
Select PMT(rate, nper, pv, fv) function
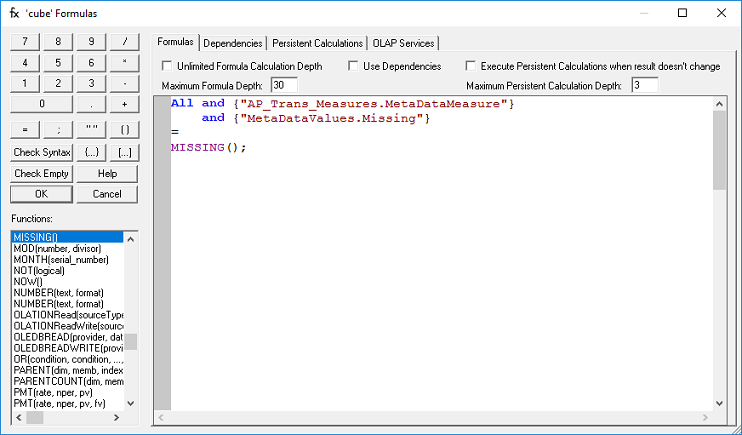point(68,404)
